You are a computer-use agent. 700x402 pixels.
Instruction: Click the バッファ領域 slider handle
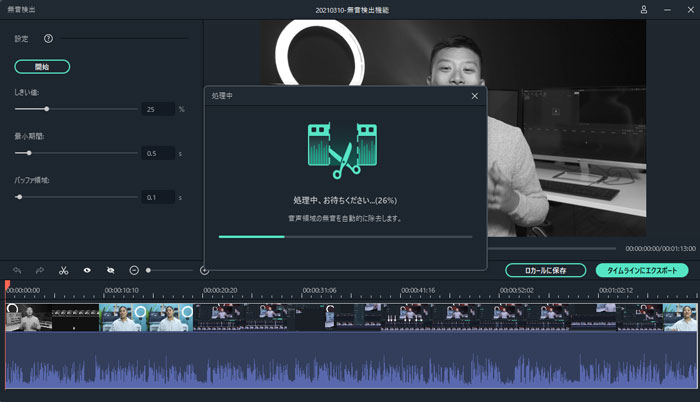[19, 197]
